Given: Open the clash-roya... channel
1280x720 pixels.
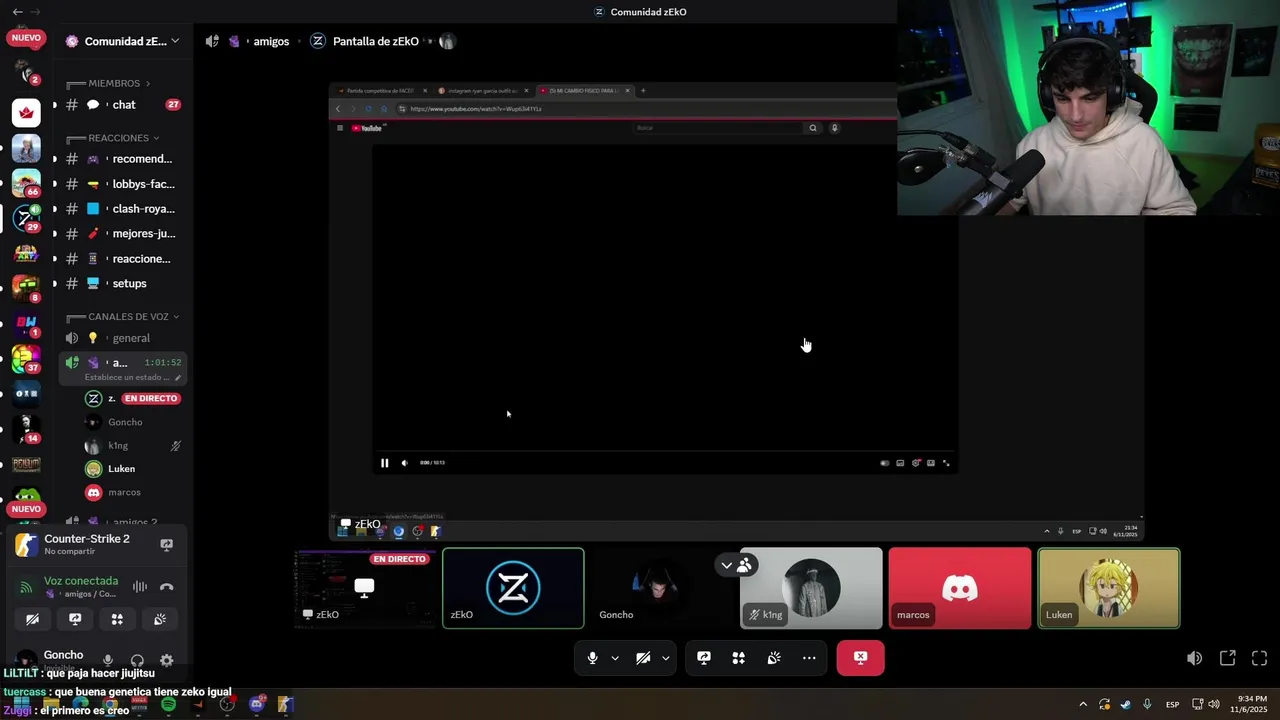Looking at the screenshot, I should tap(123, 209).
